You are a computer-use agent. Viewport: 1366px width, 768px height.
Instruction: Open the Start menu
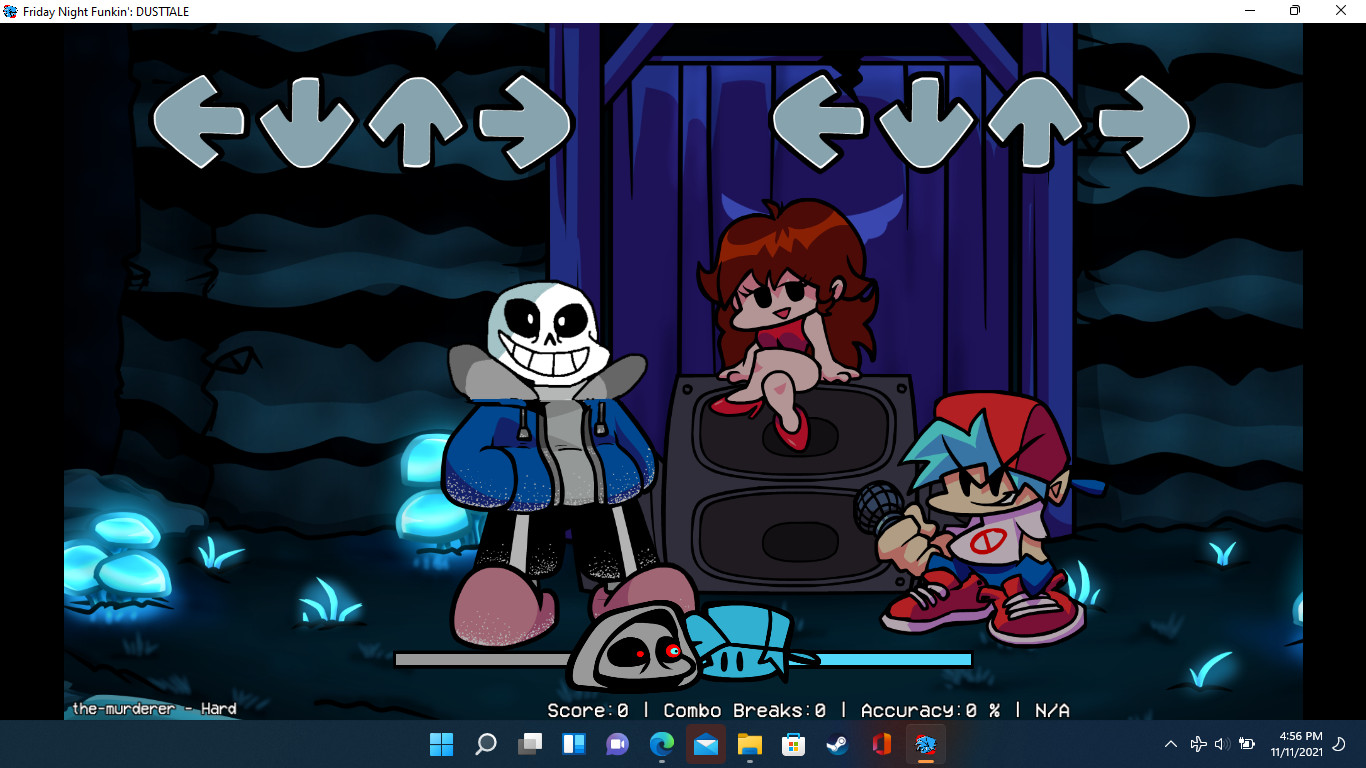tap(440, 744)
